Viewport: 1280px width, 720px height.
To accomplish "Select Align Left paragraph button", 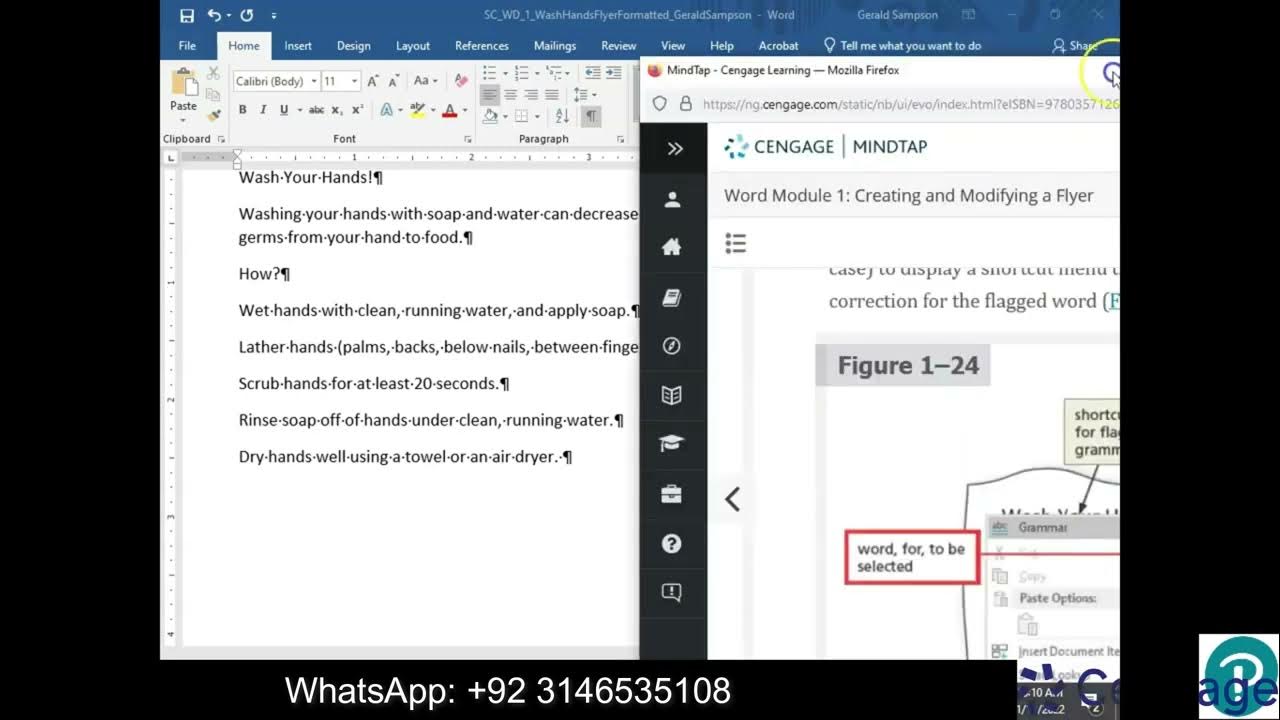I will point(489,94).
